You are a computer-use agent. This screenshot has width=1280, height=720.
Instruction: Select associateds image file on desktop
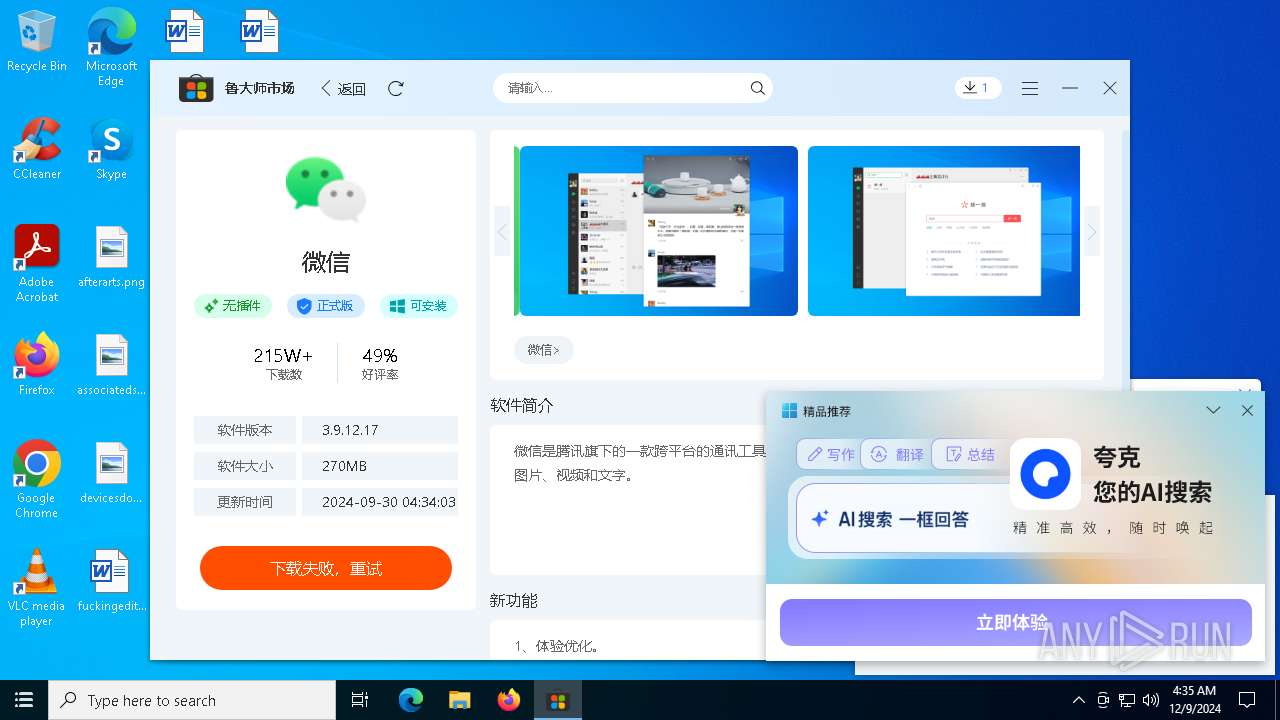[111, 365]
